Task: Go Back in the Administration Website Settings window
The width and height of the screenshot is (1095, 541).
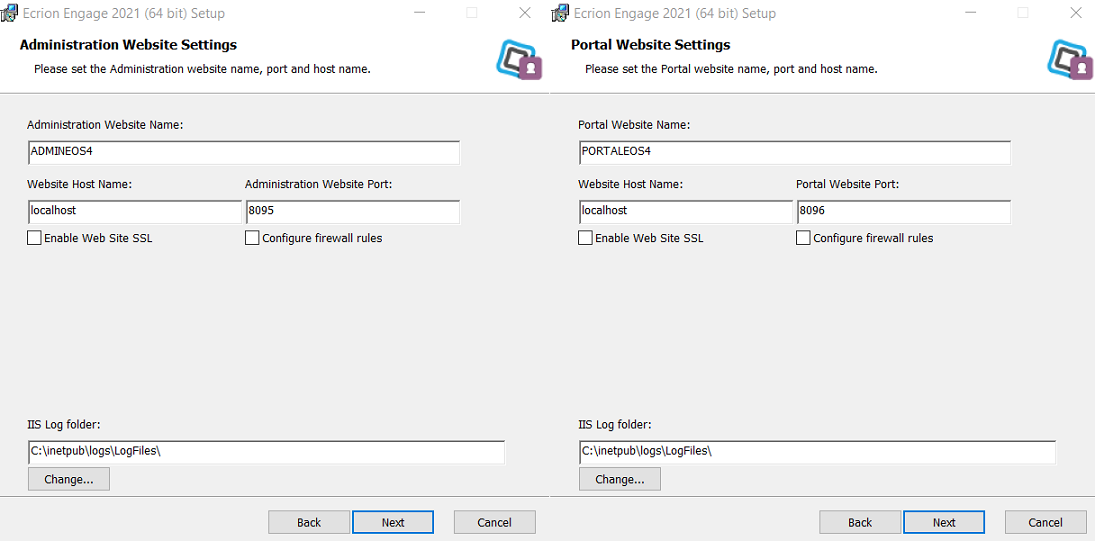Action: pos(309,522)
